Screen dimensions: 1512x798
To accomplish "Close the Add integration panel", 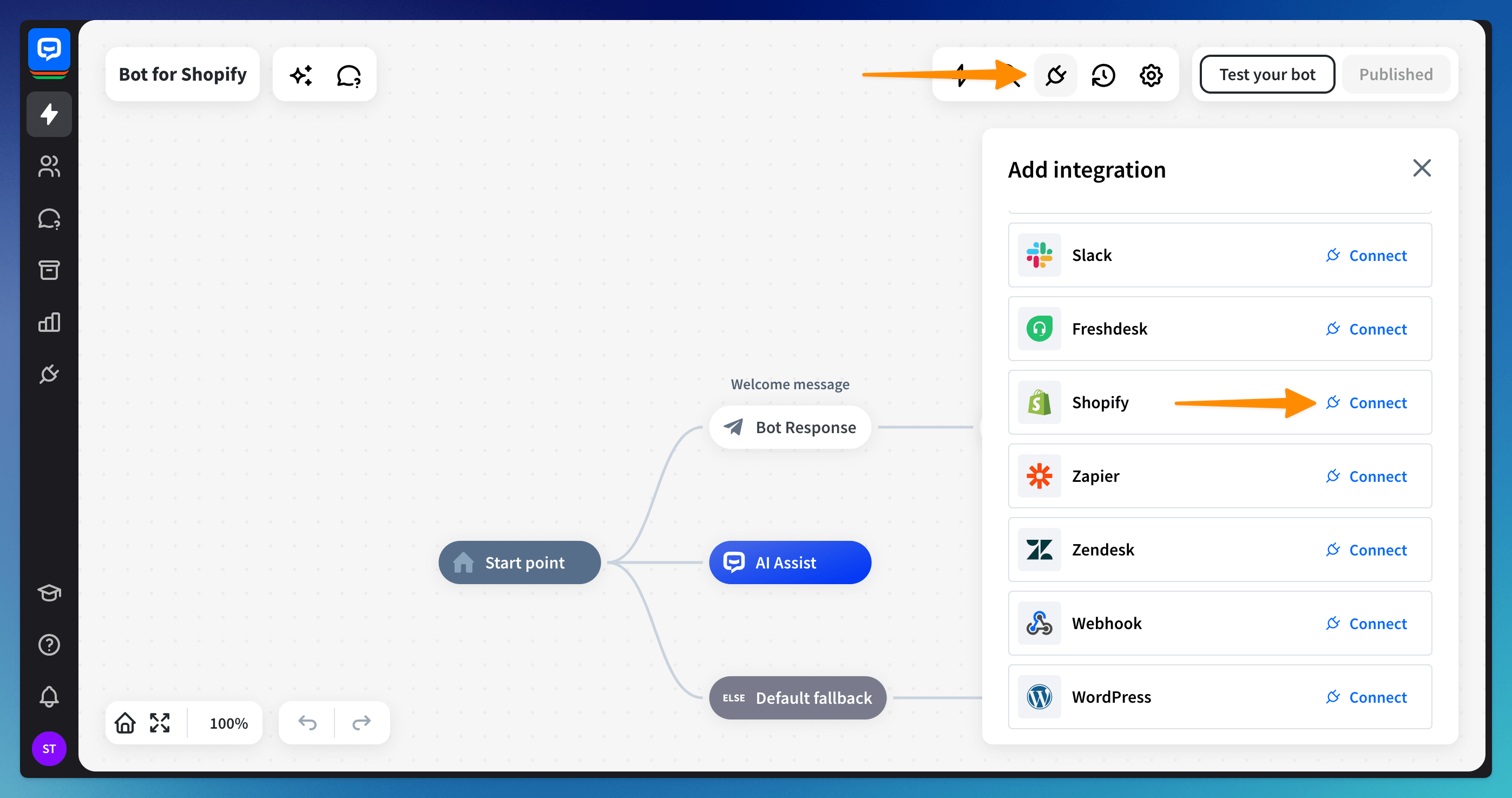I will pyautogui.click(x=1421, y=168).
